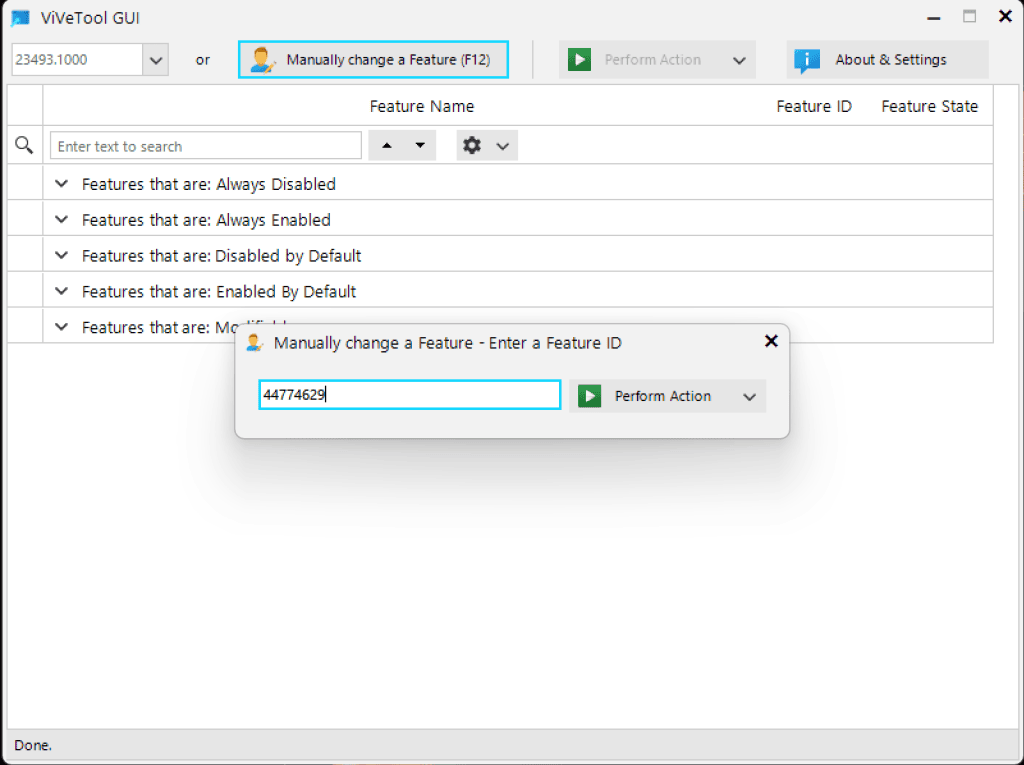Click the speech bubble icon next to About & Settings

click(805, 59)
